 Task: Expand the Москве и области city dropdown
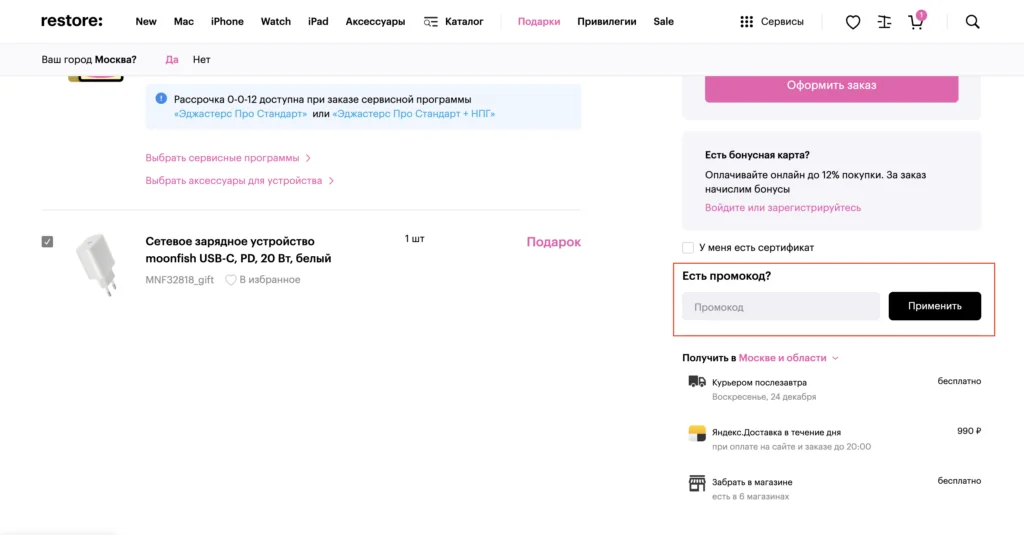(x=788, y=358)
